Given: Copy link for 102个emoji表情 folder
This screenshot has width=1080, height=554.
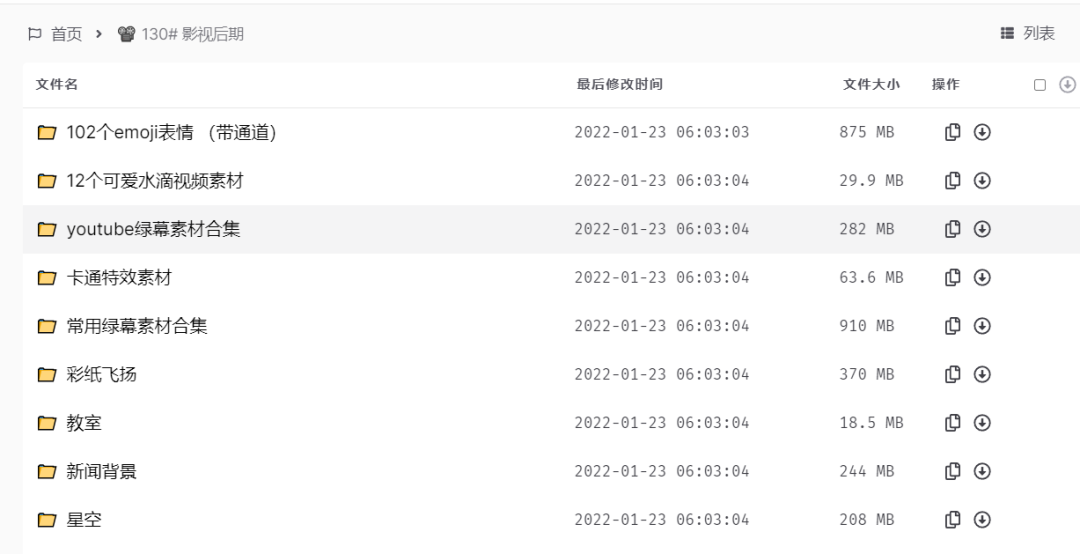Looking at the screenshot, I should pyautogui.click(x=953, y=132).
